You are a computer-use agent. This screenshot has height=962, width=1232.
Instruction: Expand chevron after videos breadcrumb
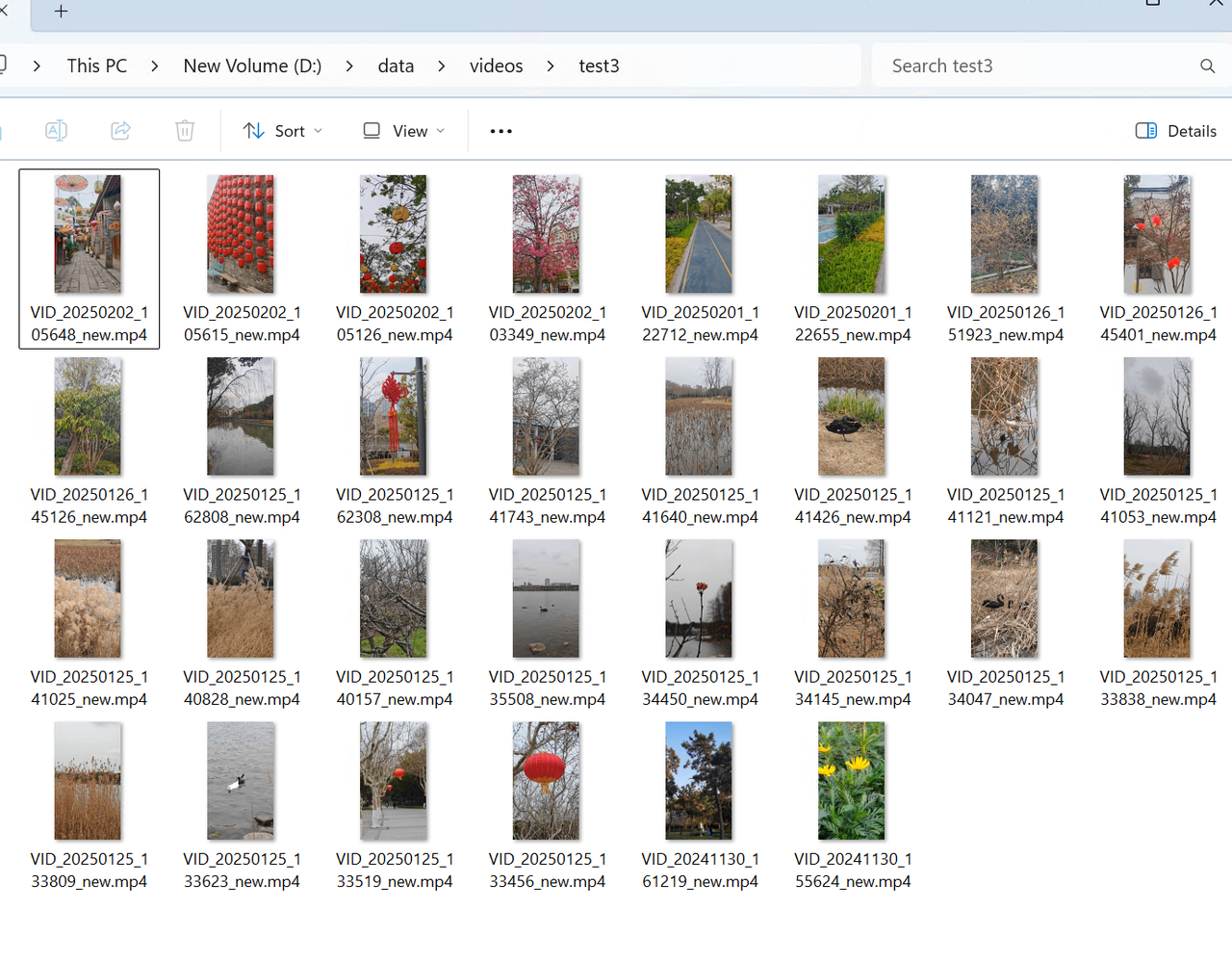tap(551, 65)
